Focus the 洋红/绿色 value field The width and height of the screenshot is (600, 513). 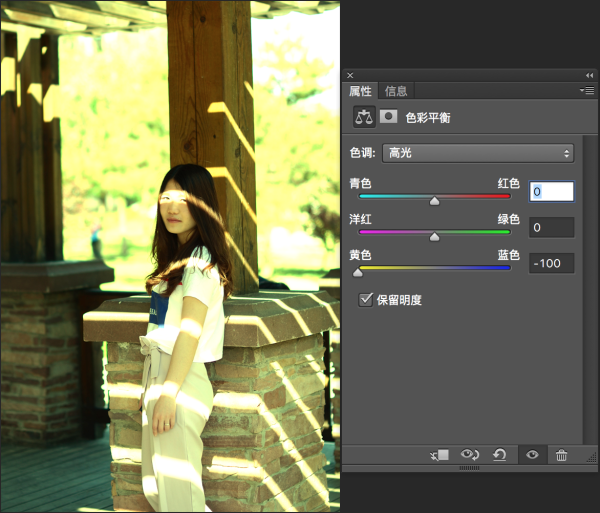(x=551, y=228)
